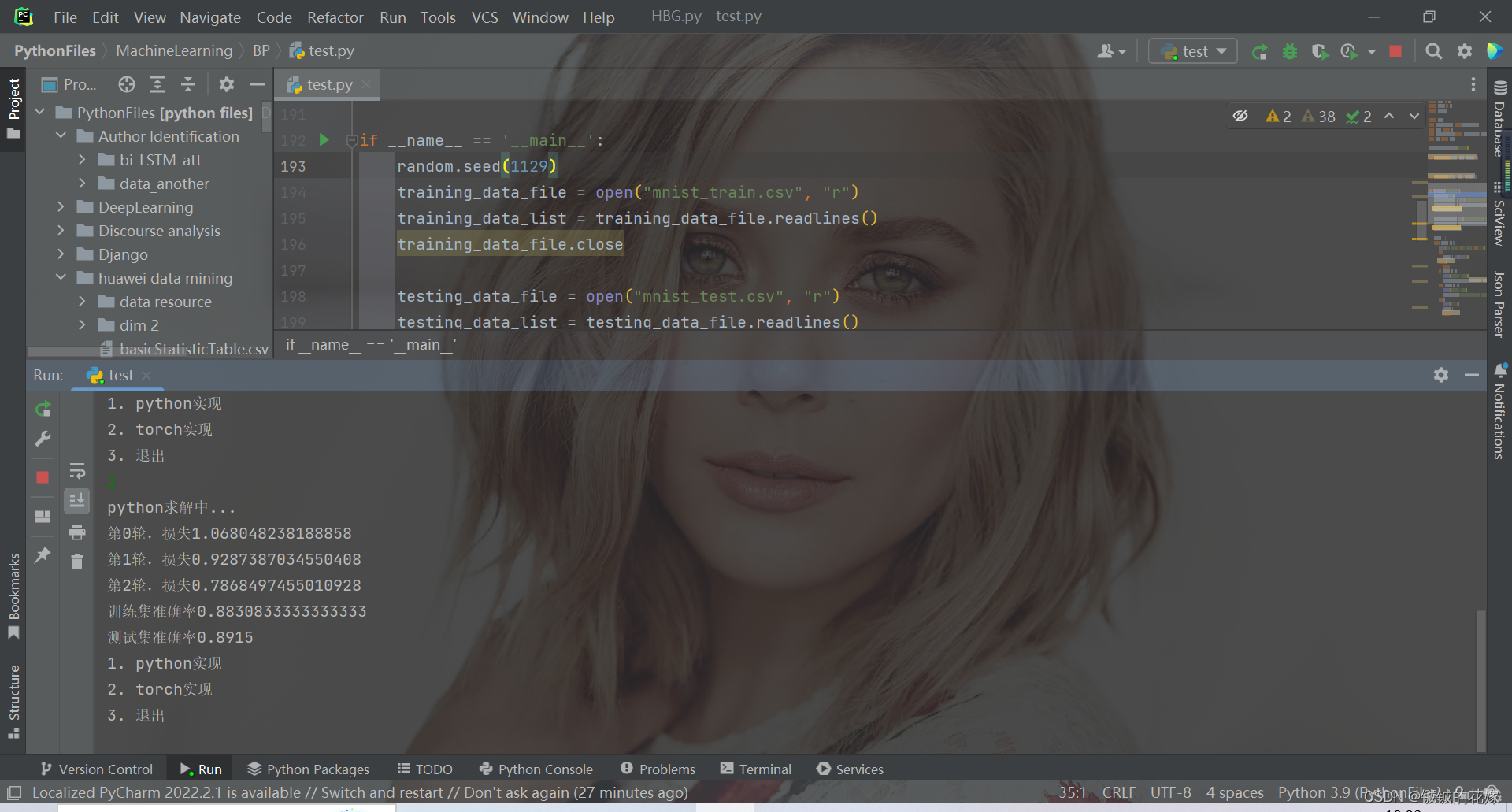
Task: Click the MachineLearning breadcrumb
Action: (x=174, y=51)
